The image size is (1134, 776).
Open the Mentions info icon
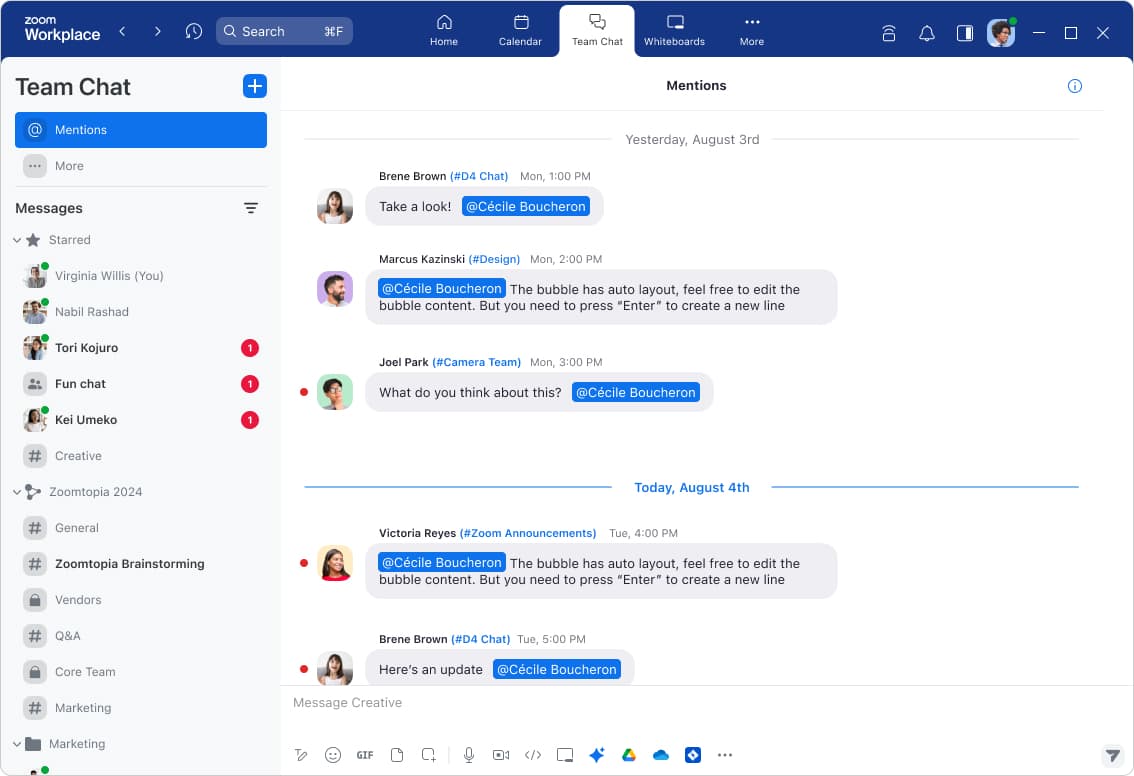(1075, 86)
